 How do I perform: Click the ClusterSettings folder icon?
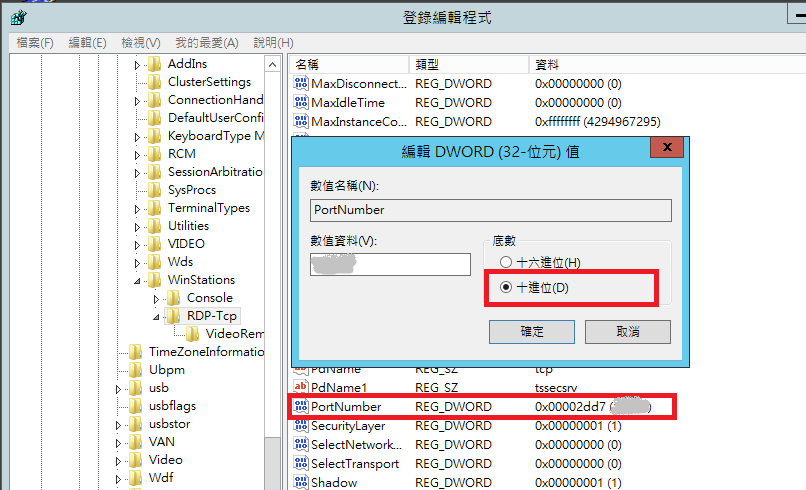pos(155,82)
